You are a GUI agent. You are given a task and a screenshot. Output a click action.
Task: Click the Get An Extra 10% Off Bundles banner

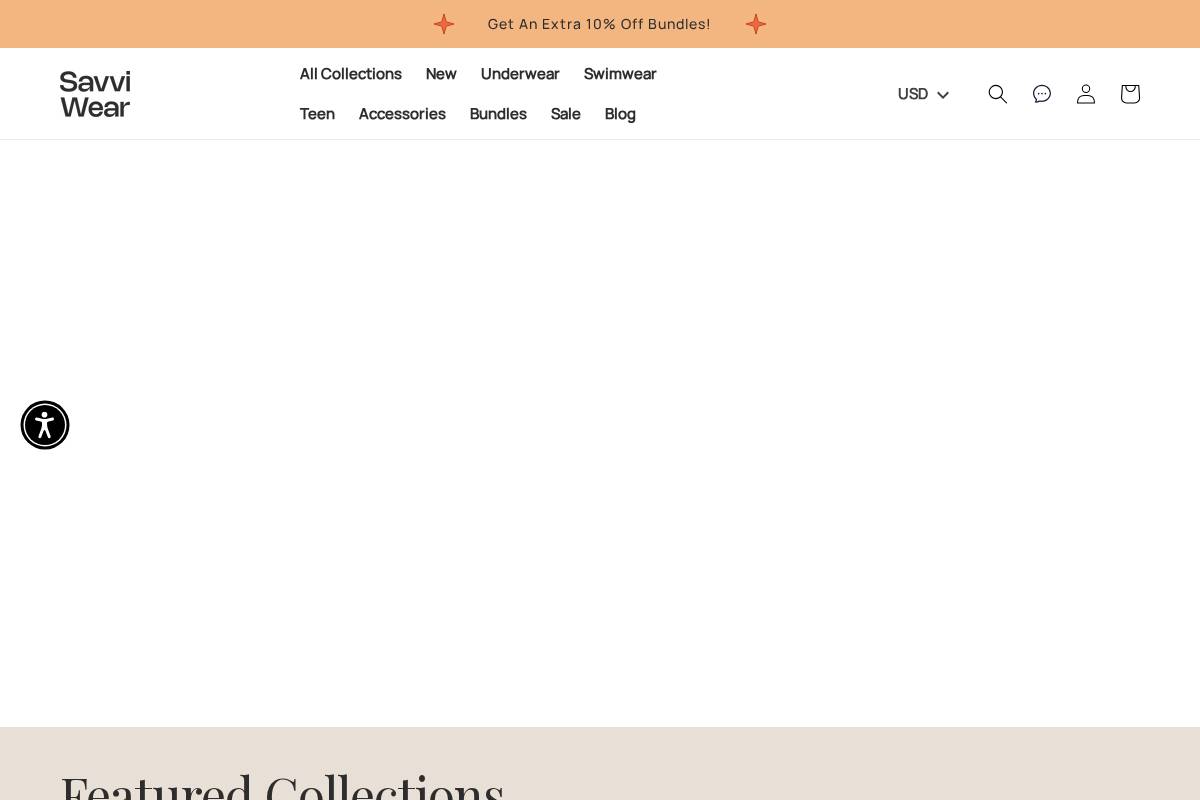(599, 24)
